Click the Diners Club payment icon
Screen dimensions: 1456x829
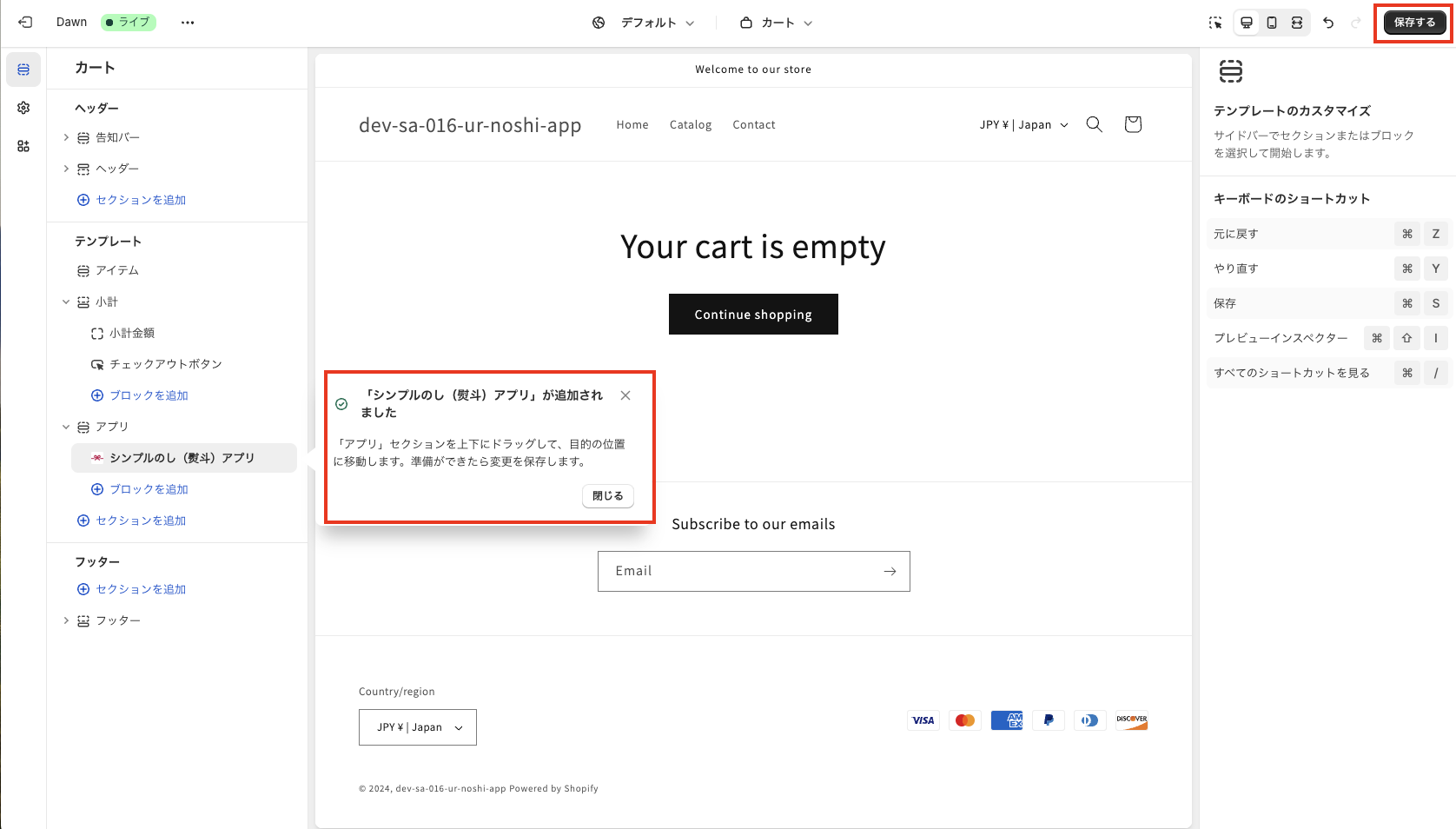[1090, 720]
